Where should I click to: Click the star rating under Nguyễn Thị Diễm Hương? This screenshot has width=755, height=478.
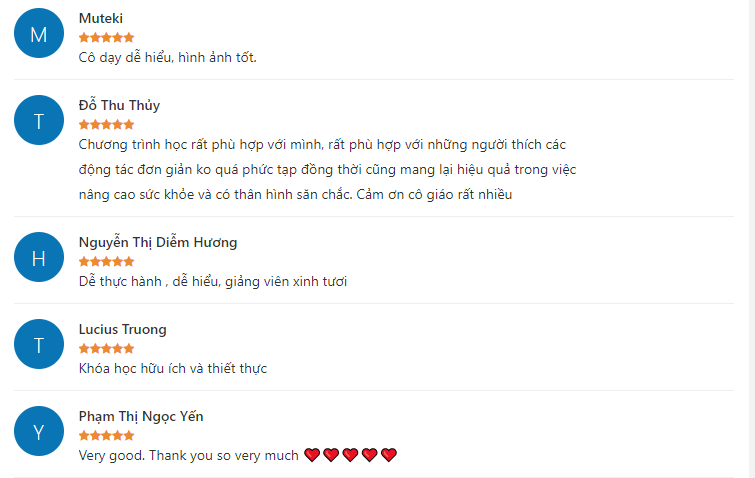click(106, 261)
